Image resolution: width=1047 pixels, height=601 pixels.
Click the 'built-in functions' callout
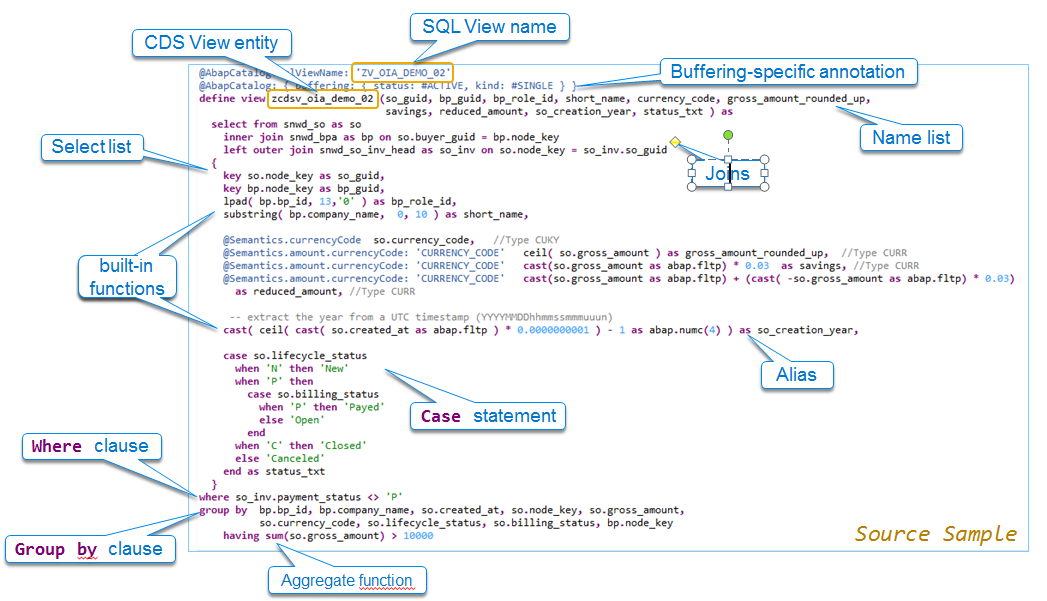tap(127, 277)
